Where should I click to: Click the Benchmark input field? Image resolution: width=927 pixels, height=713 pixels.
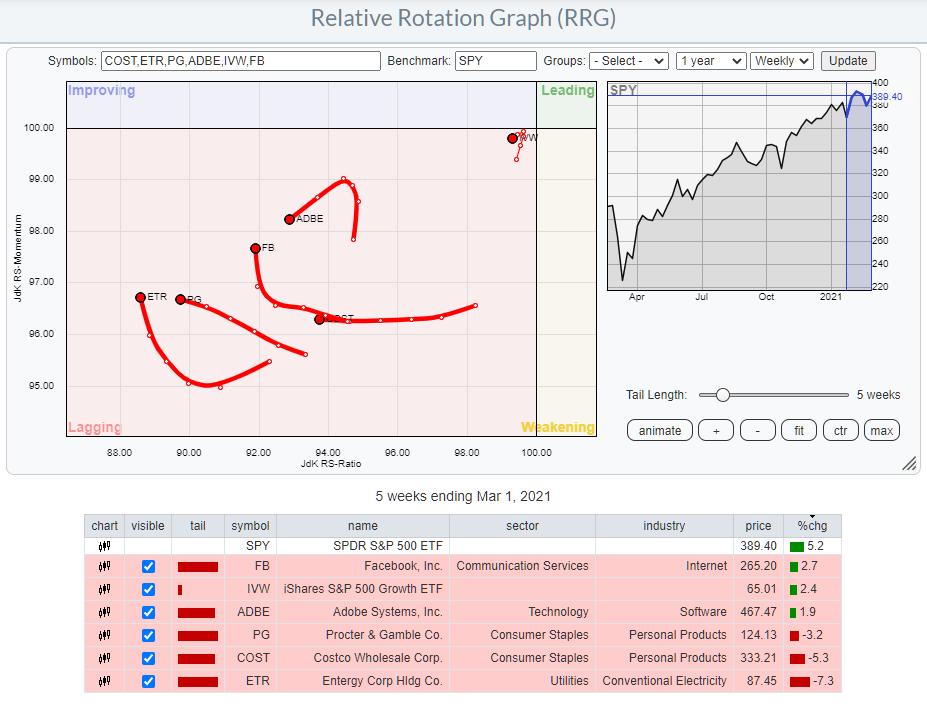coord(495,61)
